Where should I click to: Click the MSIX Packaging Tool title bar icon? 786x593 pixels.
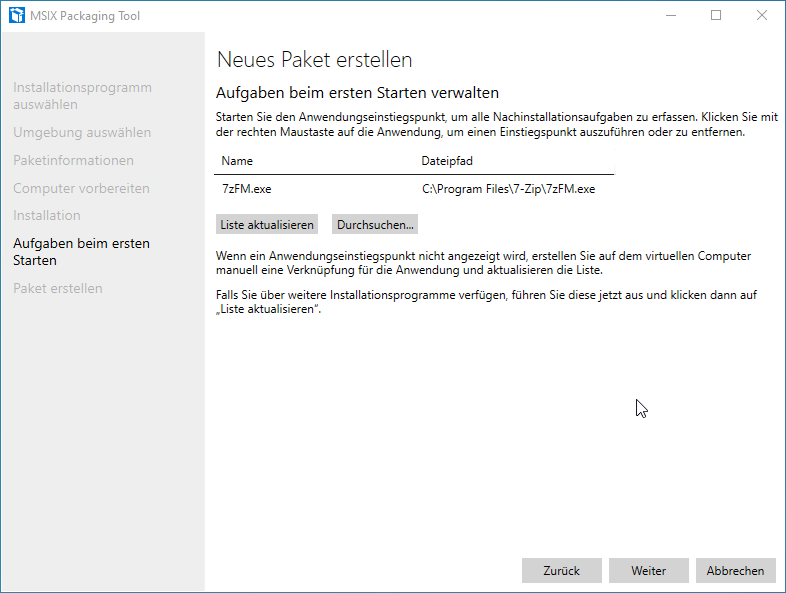tap(15, 16)
